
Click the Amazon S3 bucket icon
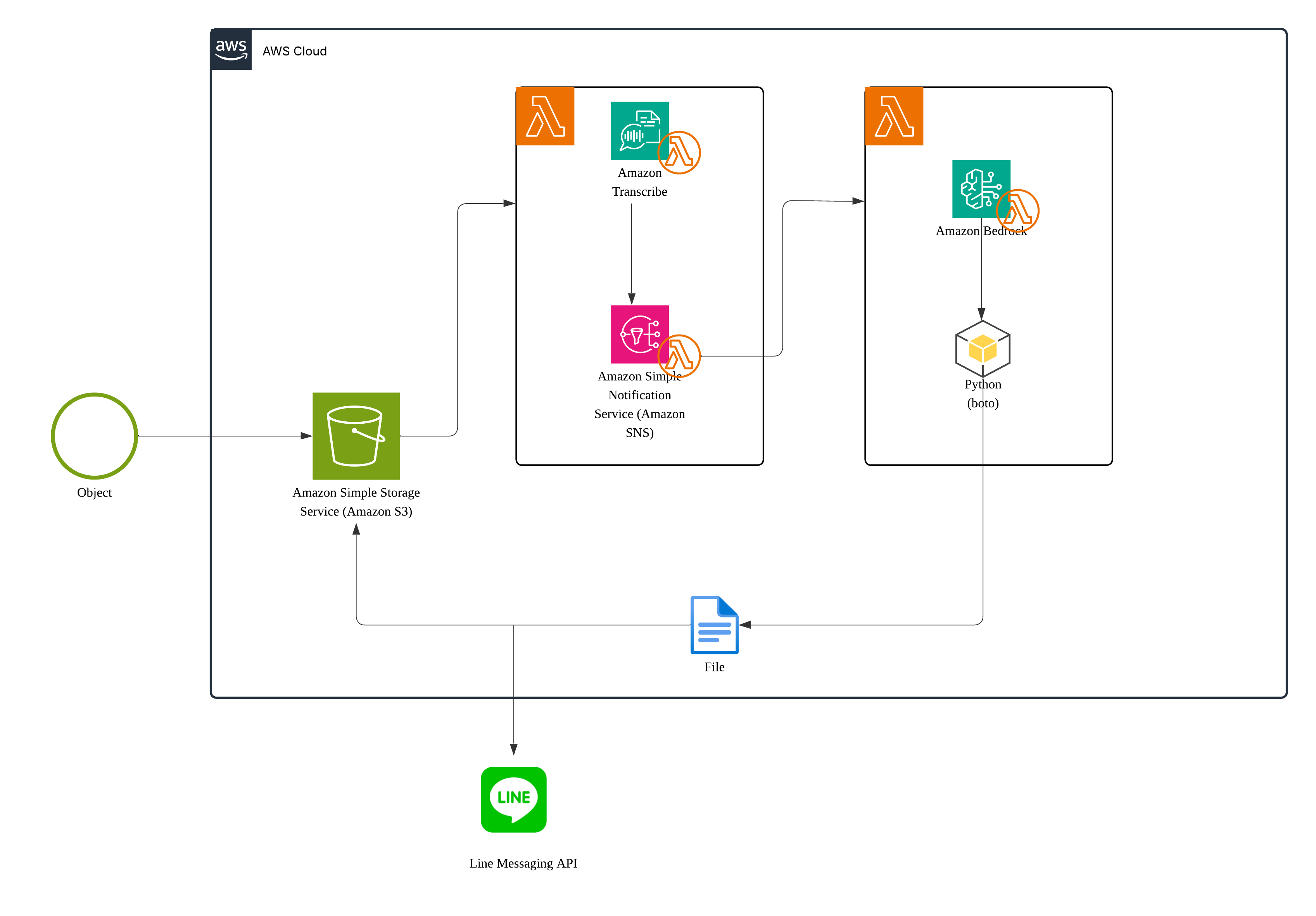(356, 436)
